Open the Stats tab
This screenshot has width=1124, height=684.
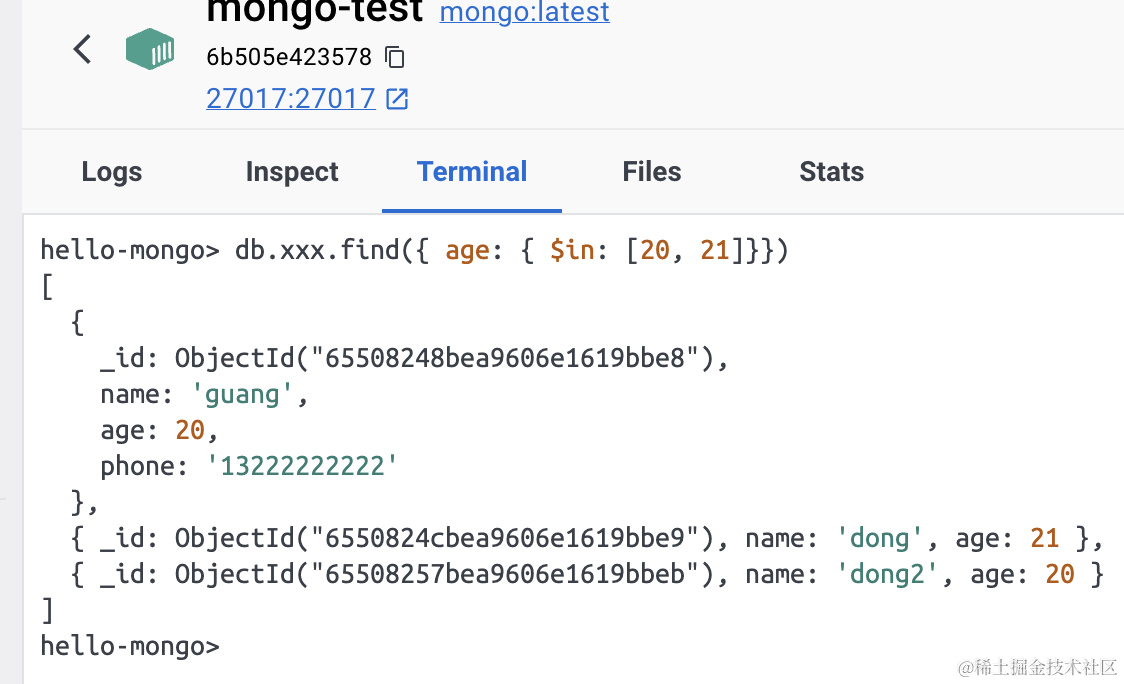[x=832, y=172]
